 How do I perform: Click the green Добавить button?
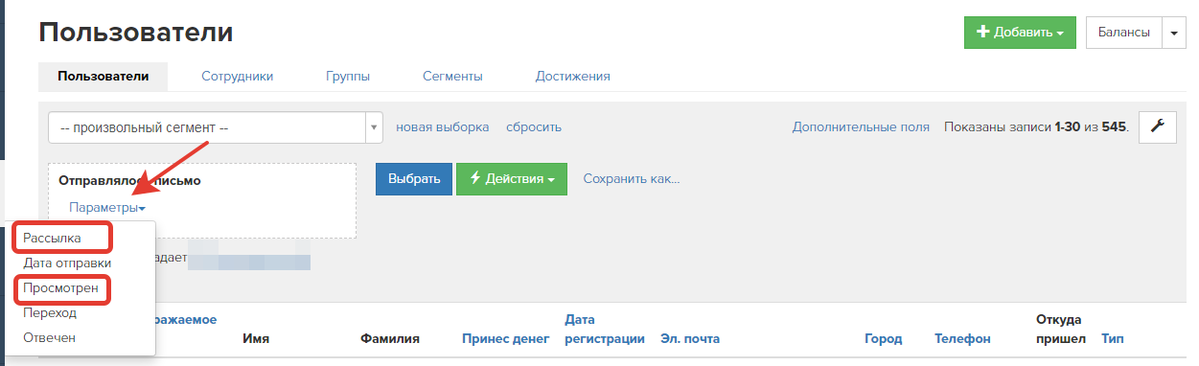click(1019, 33)
